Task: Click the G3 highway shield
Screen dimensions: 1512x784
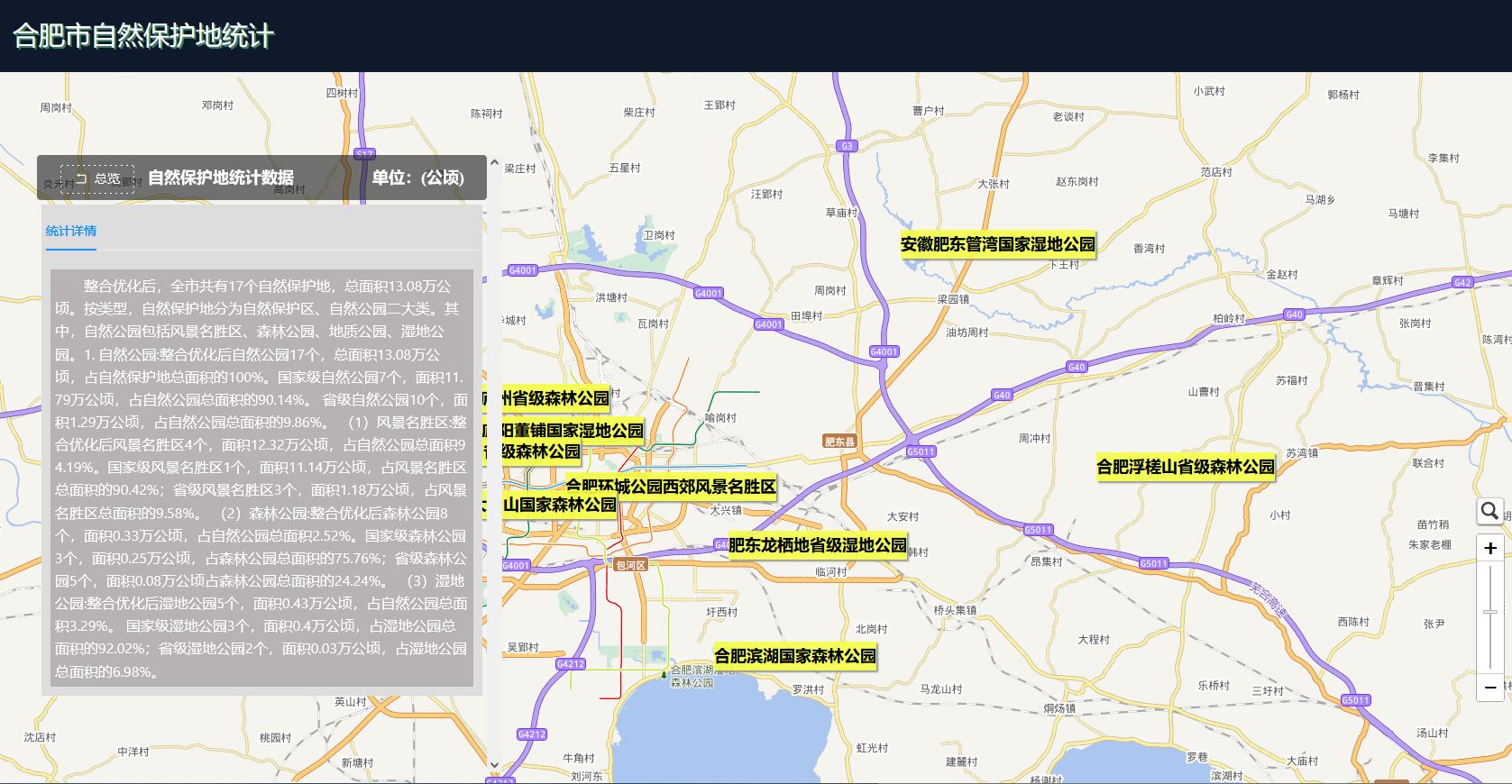Action: click(846, 146)
